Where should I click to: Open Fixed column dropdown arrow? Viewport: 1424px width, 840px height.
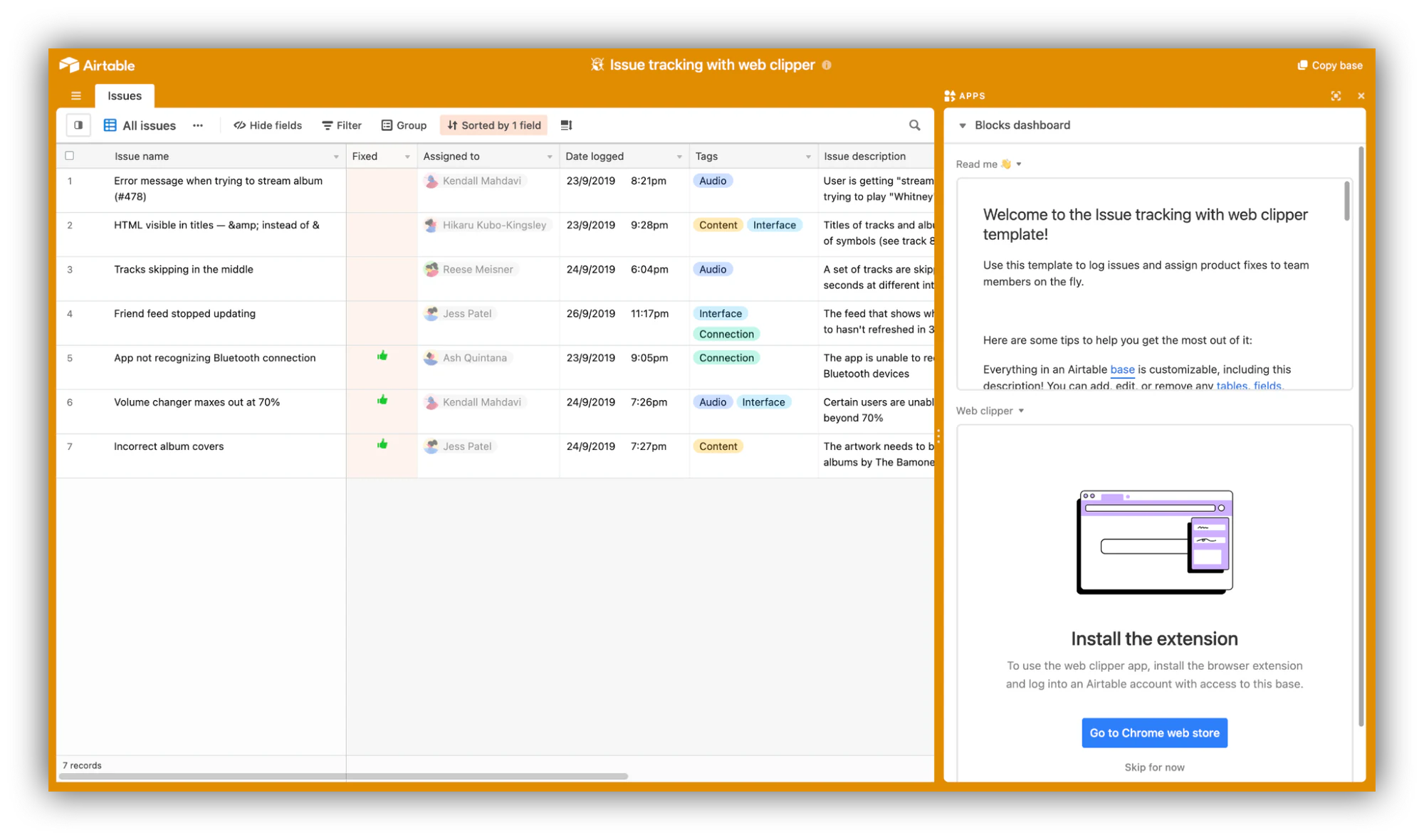pyautogui.click(x=407, y=157)
